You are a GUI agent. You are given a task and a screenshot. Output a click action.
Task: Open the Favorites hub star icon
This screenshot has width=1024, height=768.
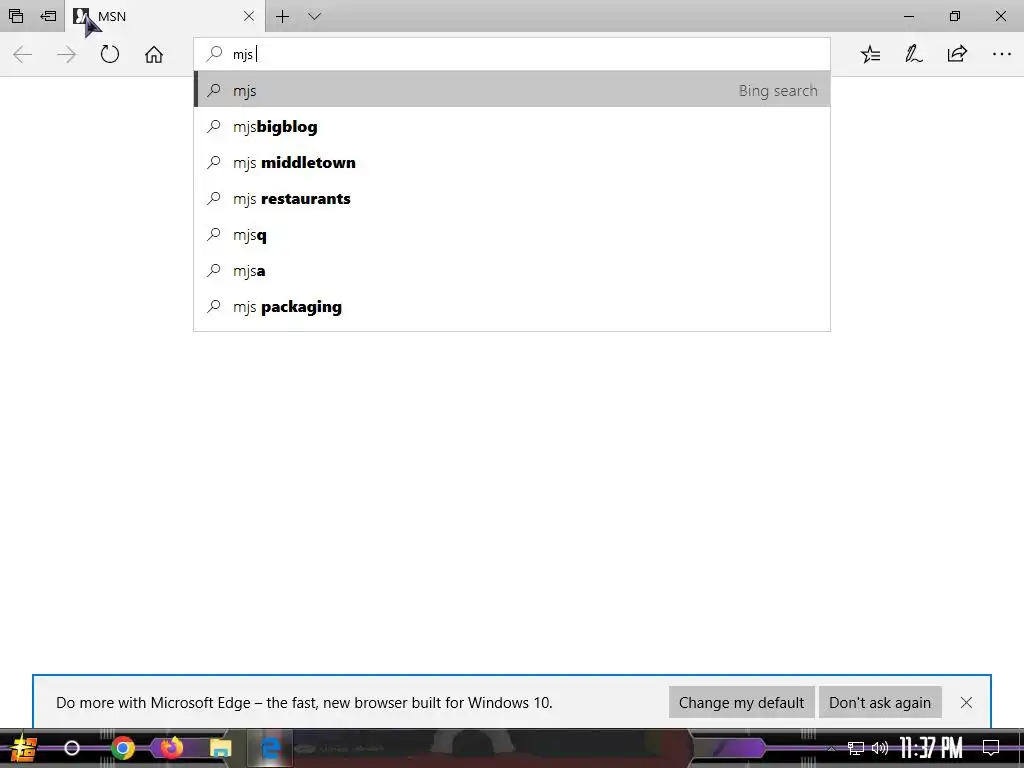click(x=870, y=54)
